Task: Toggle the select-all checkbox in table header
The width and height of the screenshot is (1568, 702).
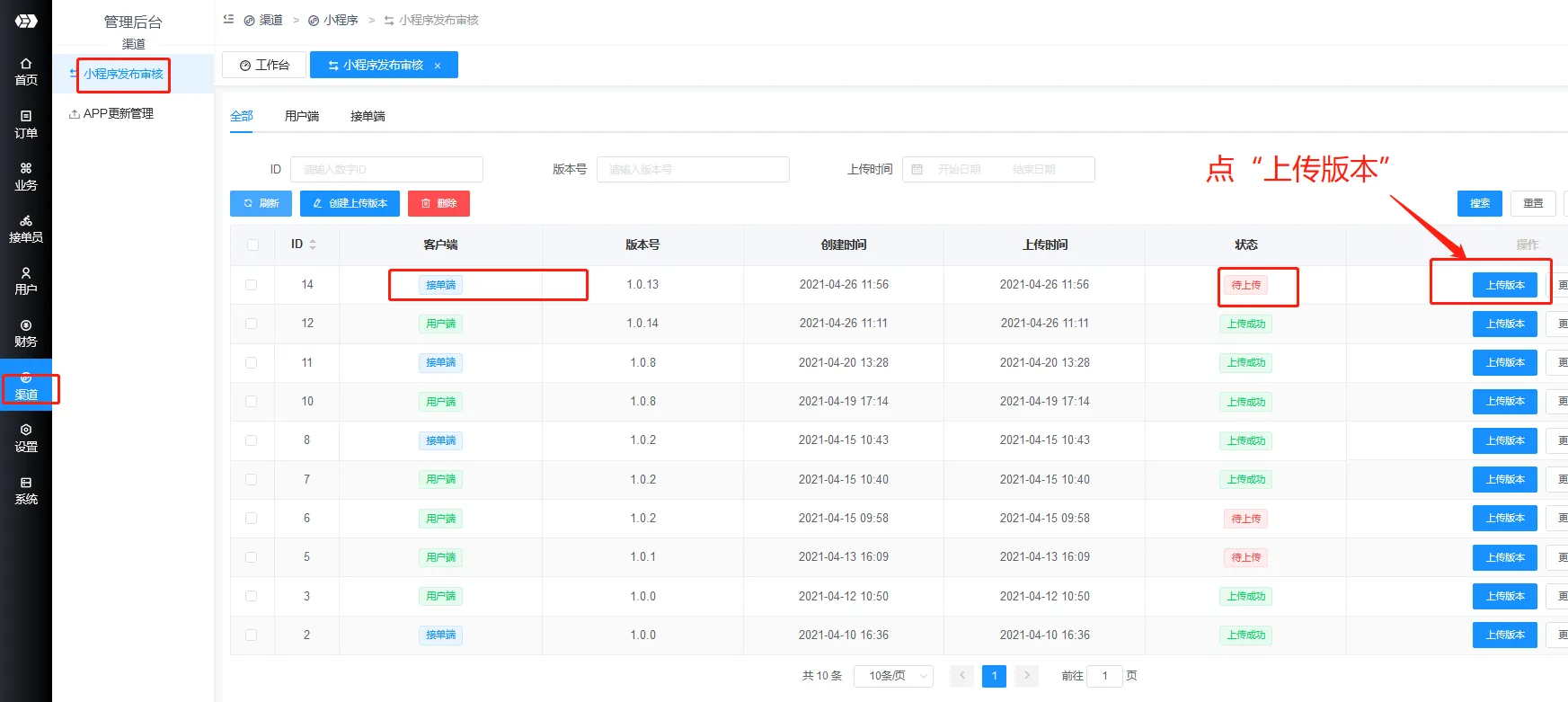Action: click(x=252, y=244)
